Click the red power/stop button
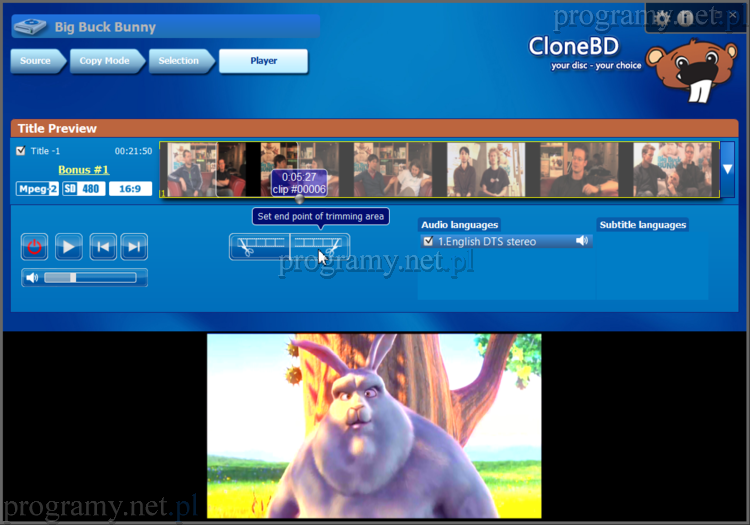The height and width of the screenshot is (525, 750). pos(35,246)
